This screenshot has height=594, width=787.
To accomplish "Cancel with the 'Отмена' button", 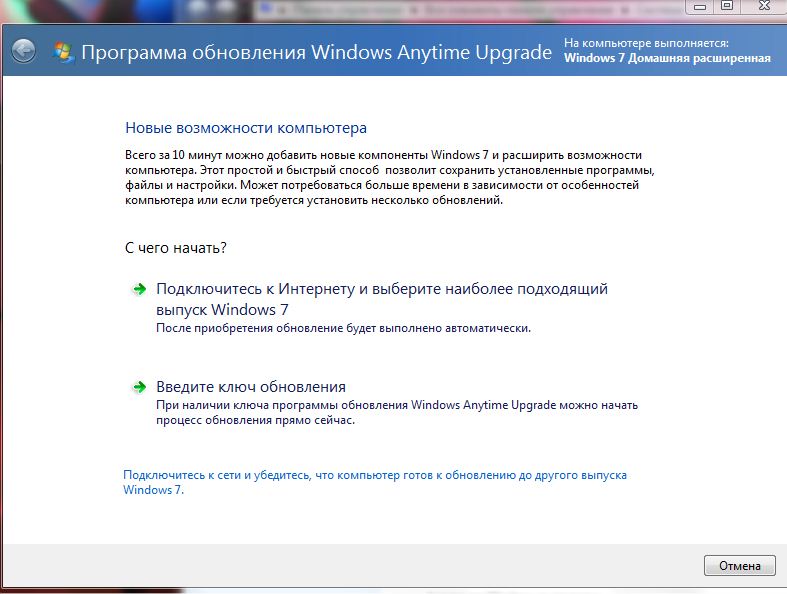I will (x=739, y=566).
